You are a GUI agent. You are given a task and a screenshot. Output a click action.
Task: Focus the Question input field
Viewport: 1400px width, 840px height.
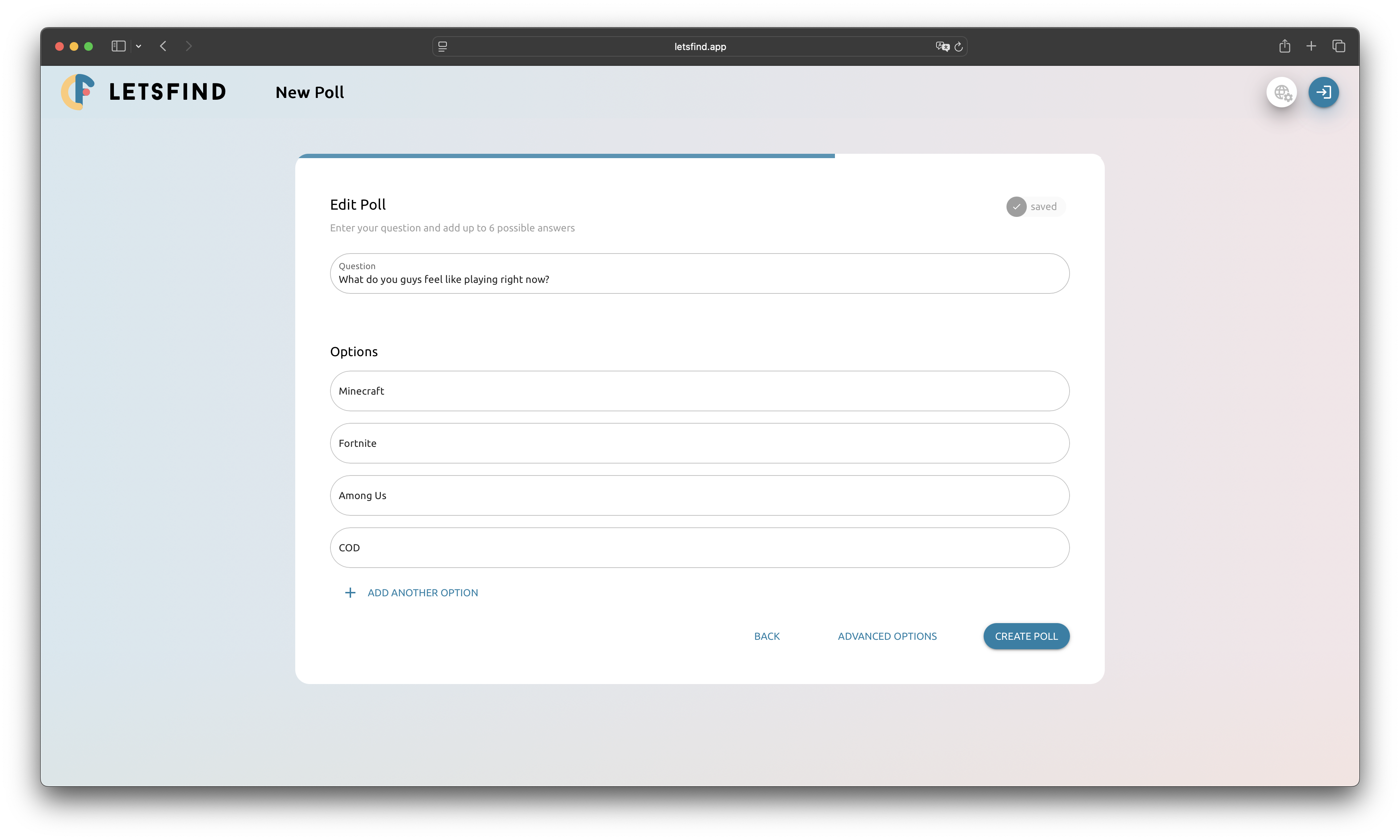coord(699,273)
